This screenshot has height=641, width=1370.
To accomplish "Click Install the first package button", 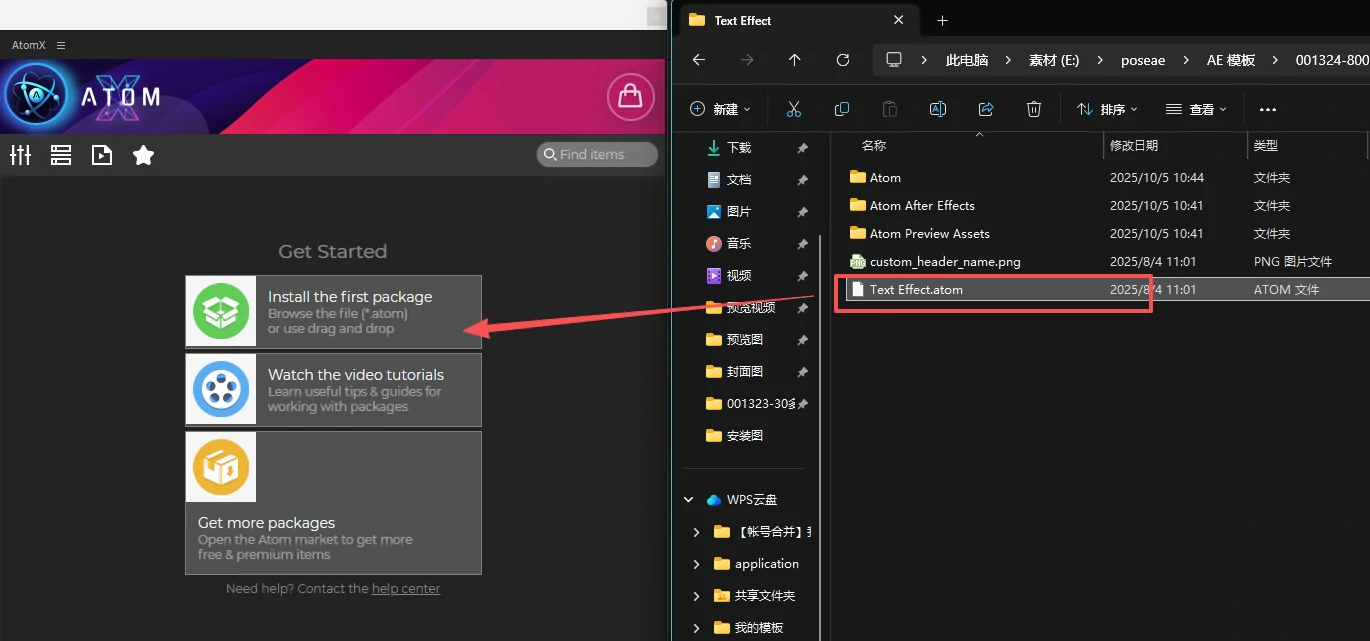I will (333, 312).
